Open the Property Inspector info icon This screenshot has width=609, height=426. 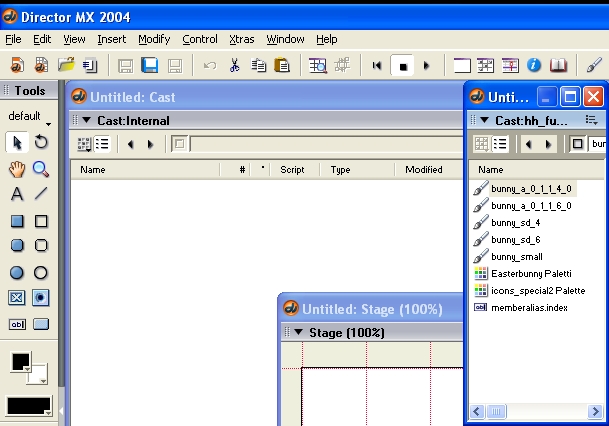(x=534, y=65)
